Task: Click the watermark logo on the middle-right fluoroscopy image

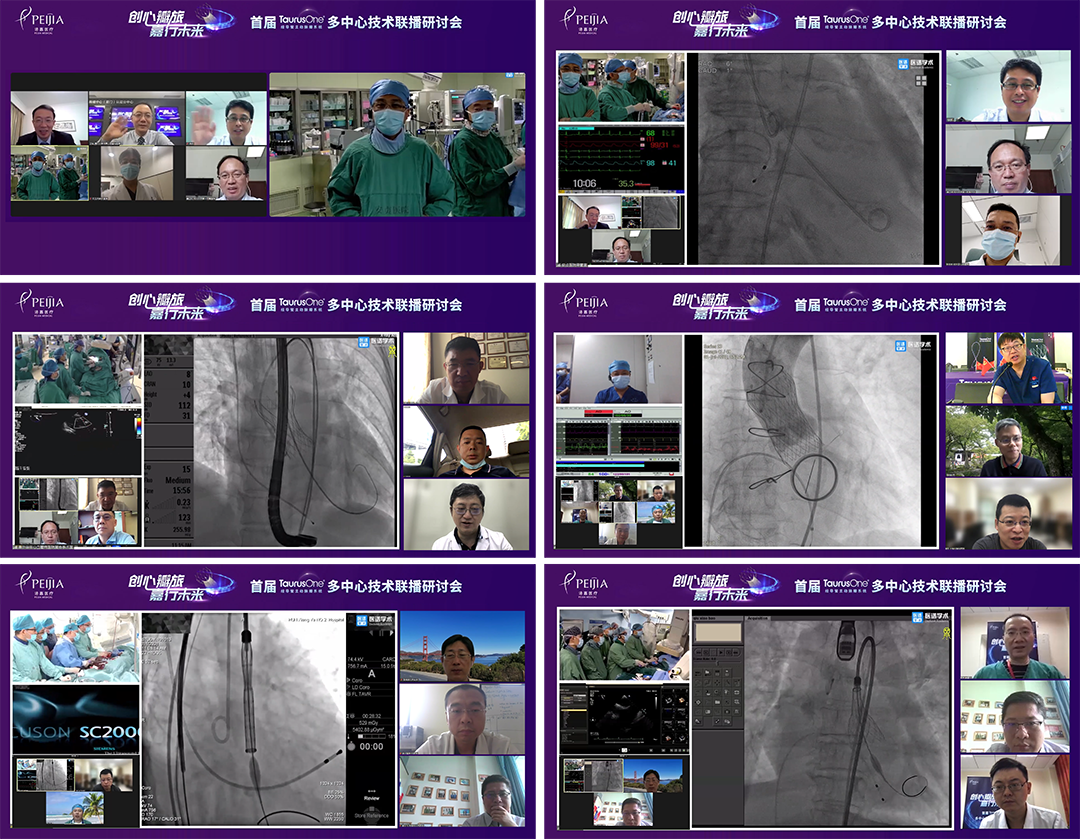Action: 906,346
